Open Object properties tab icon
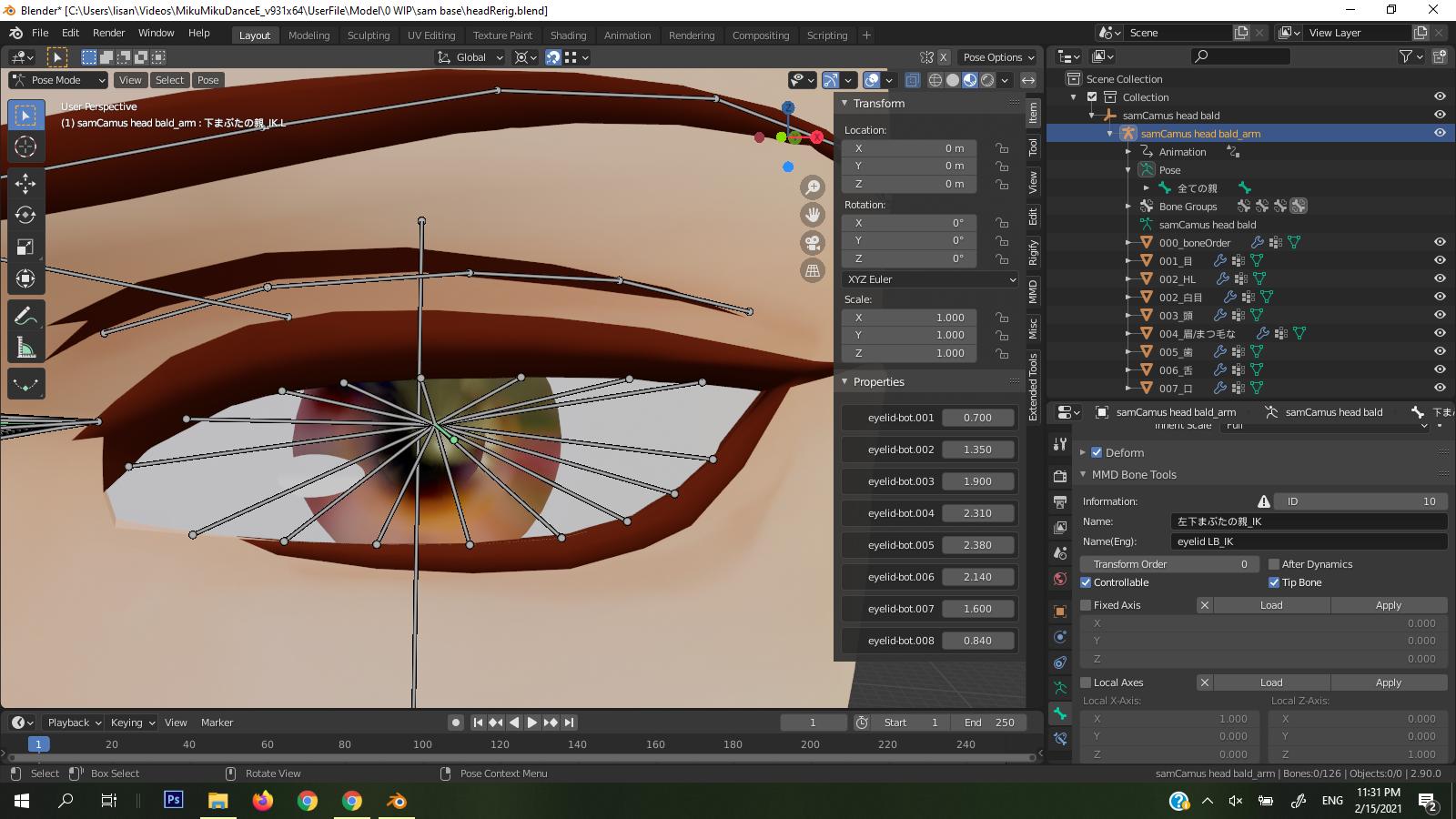Image resolution: width=1456 pixels, height=819 pixels. [1060, 612]
